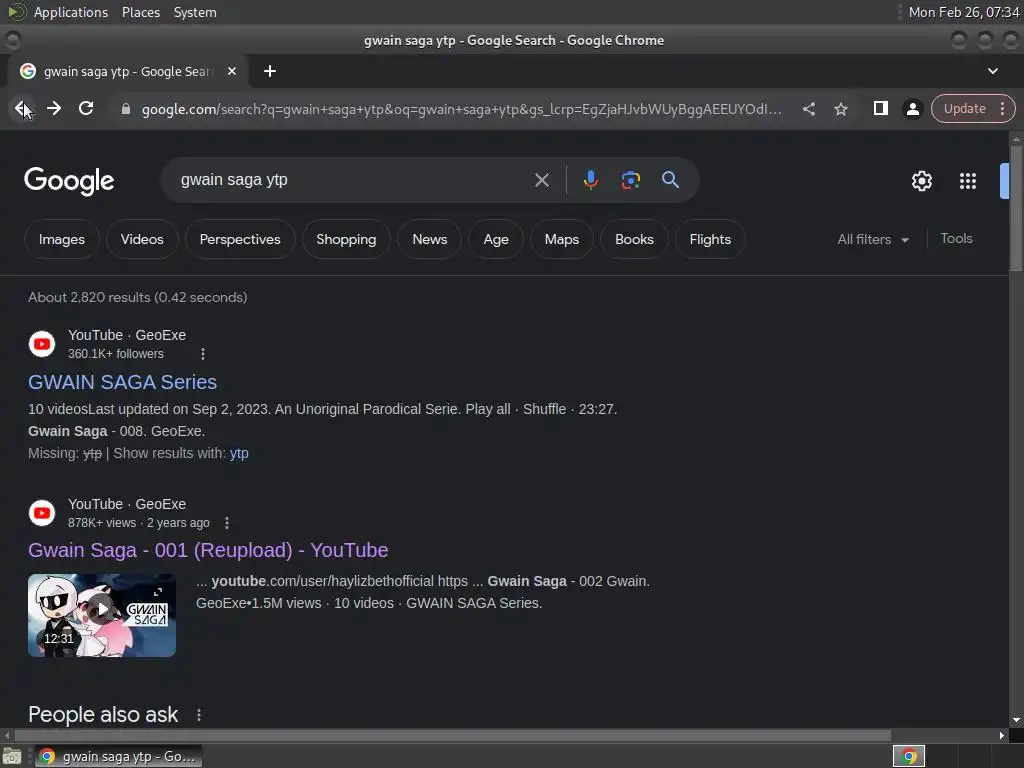Screen dimensions: 1024x768
Task: Select the Shopping filter chip
Action: point(346,239)
